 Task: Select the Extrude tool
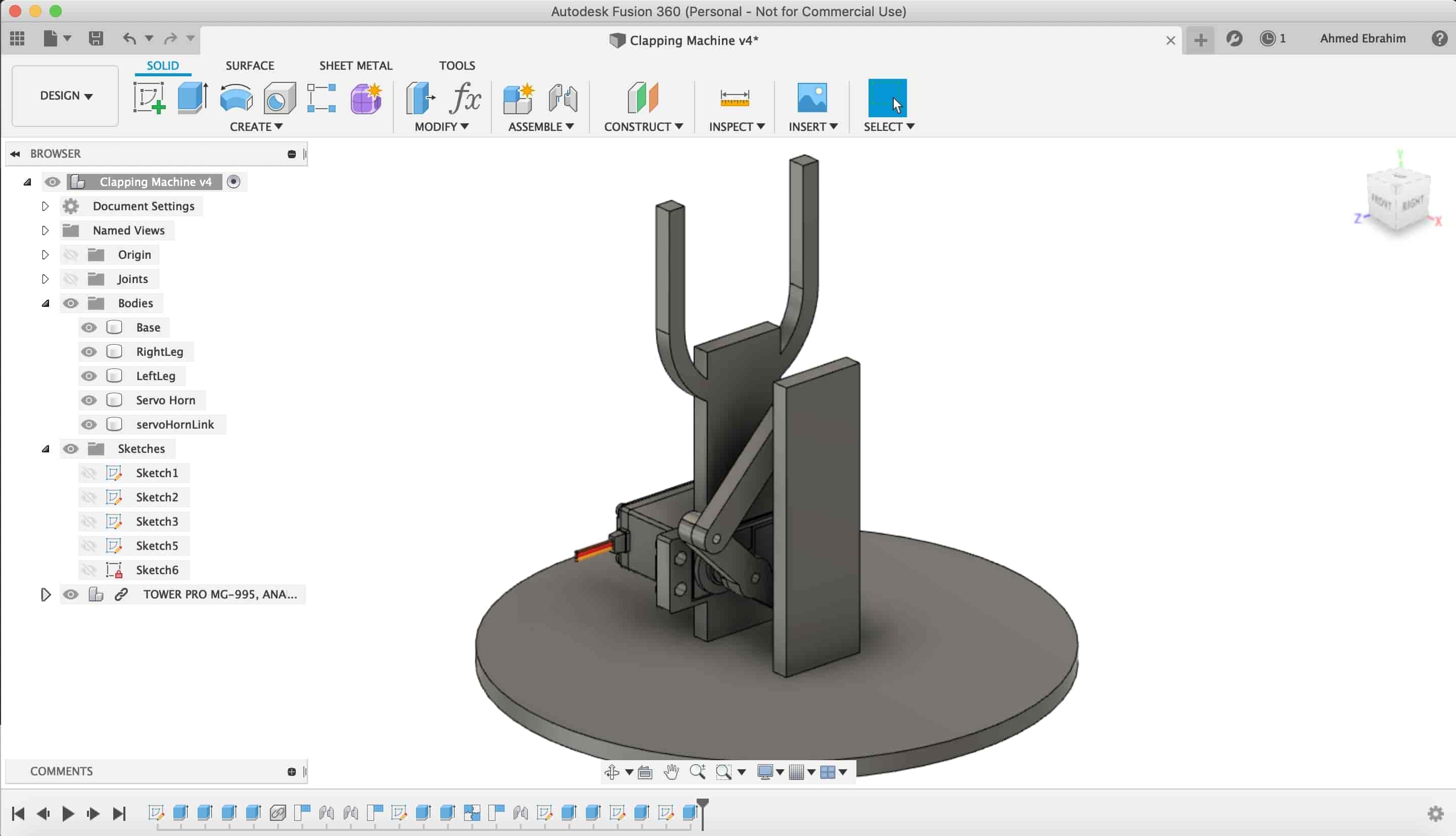tap(192, 98)
